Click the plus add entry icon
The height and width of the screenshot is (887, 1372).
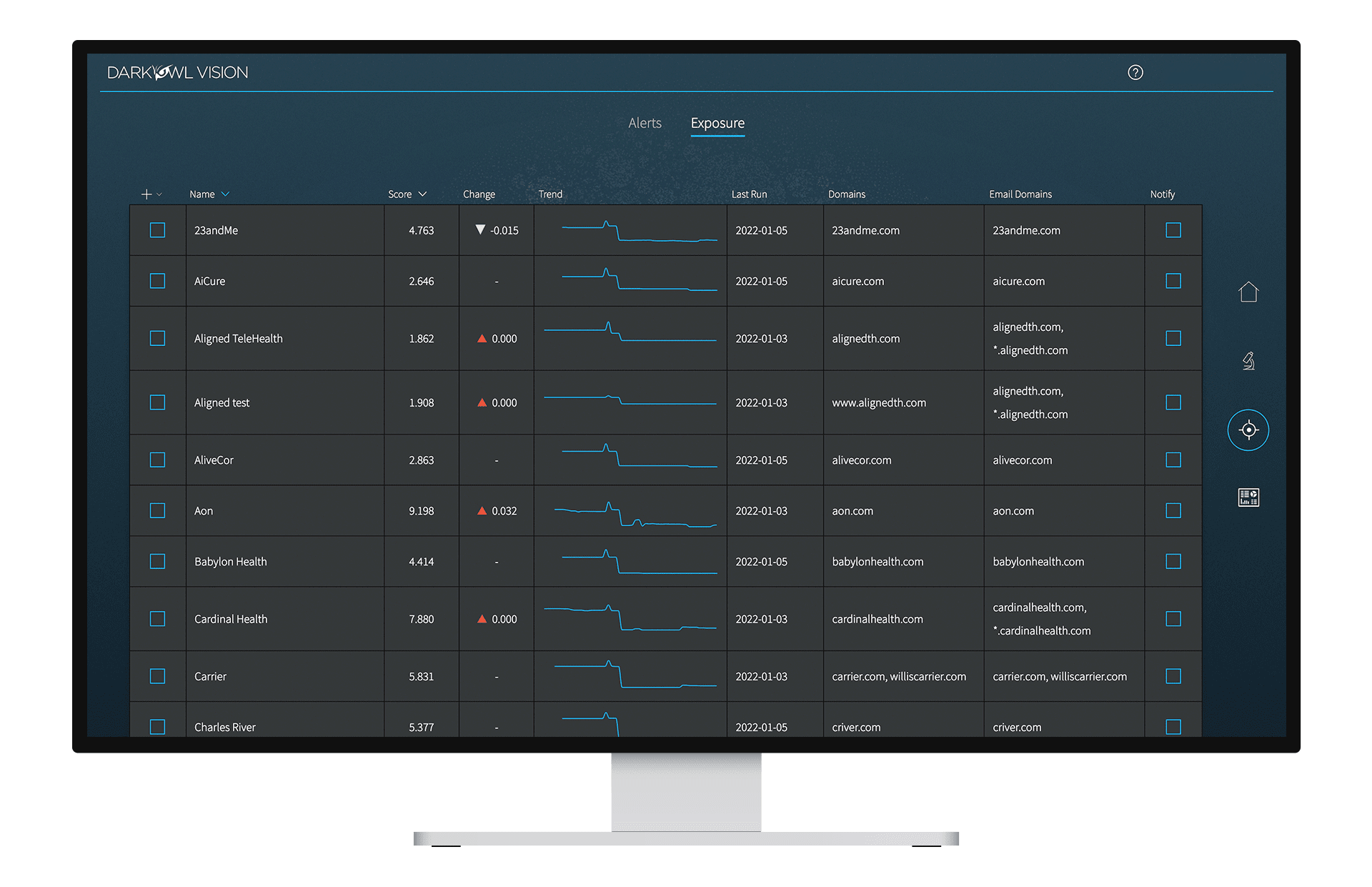[x=146, y=194]
